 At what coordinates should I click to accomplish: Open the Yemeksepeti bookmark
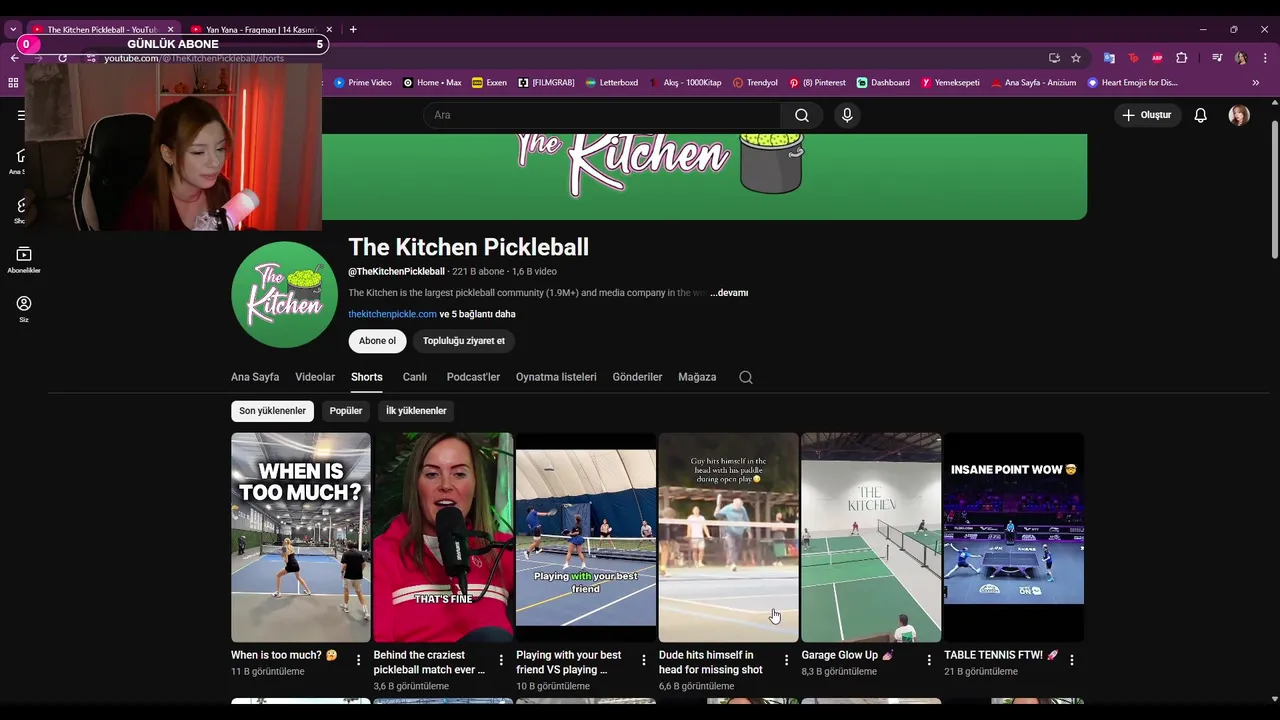tap(950, 83)
